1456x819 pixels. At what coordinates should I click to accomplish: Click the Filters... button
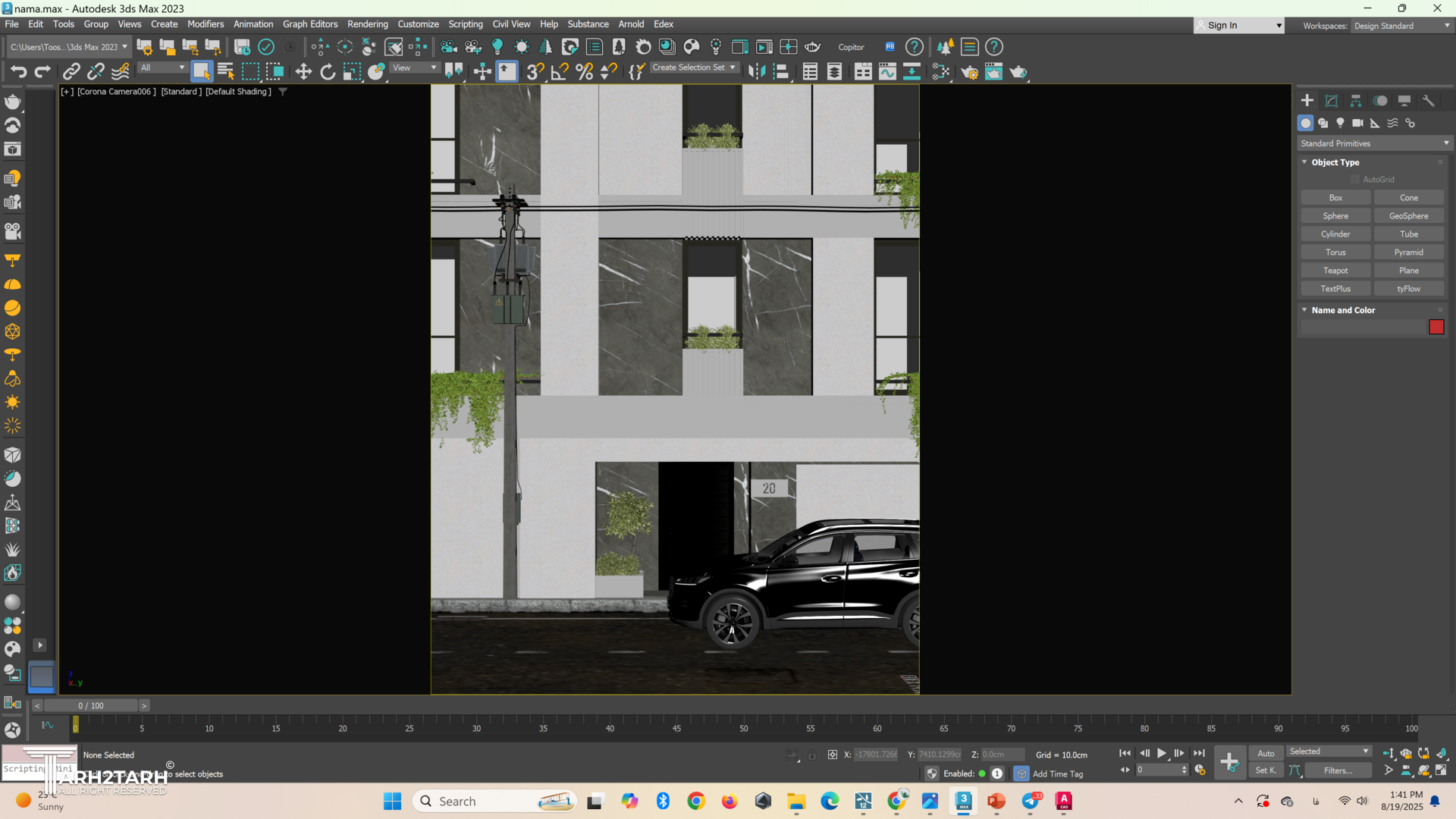(x=1338, y=770)
